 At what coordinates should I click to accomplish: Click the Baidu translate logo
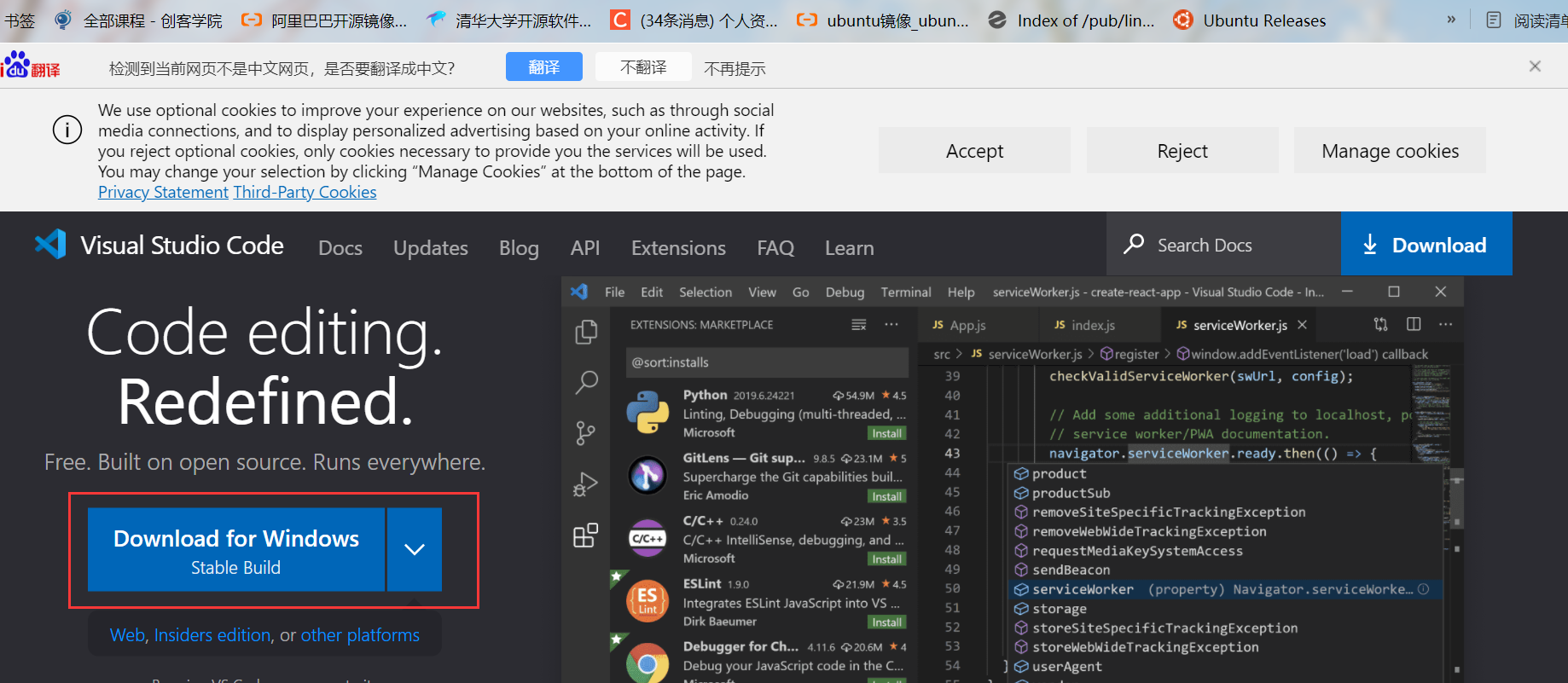tap(31, 66)
